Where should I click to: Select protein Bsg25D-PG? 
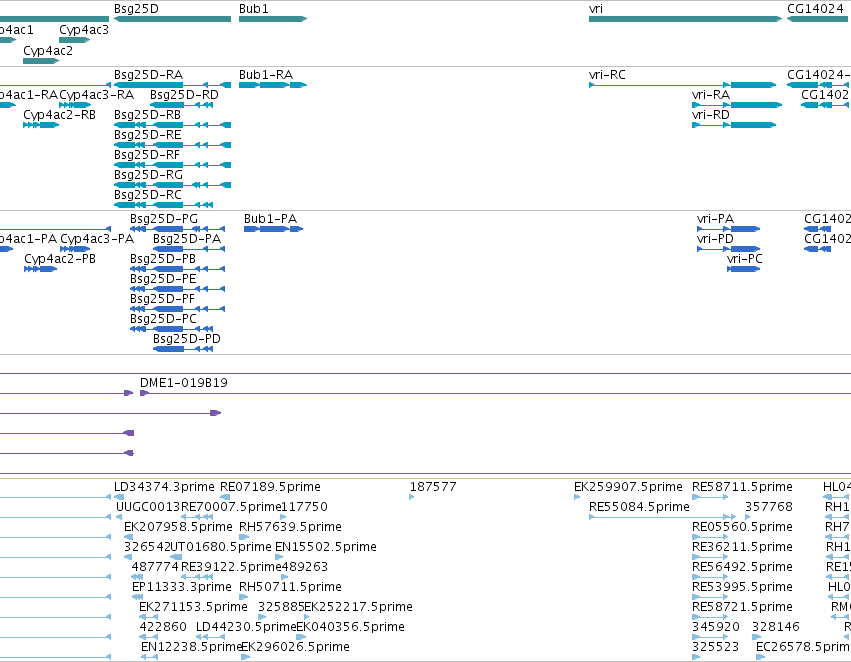(x=177, y=229)
